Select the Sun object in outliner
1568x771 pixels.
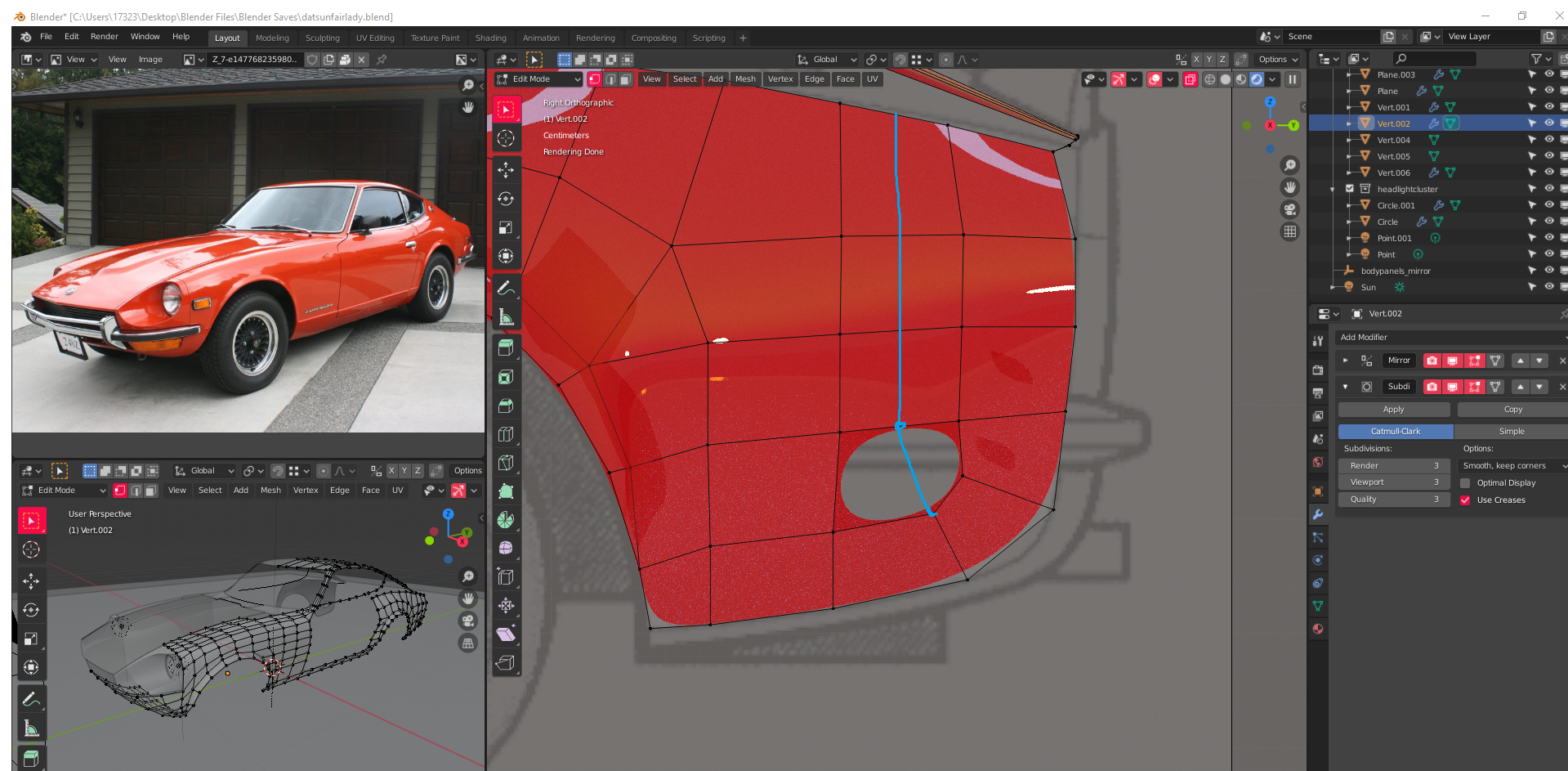[x=1368, y=288]
